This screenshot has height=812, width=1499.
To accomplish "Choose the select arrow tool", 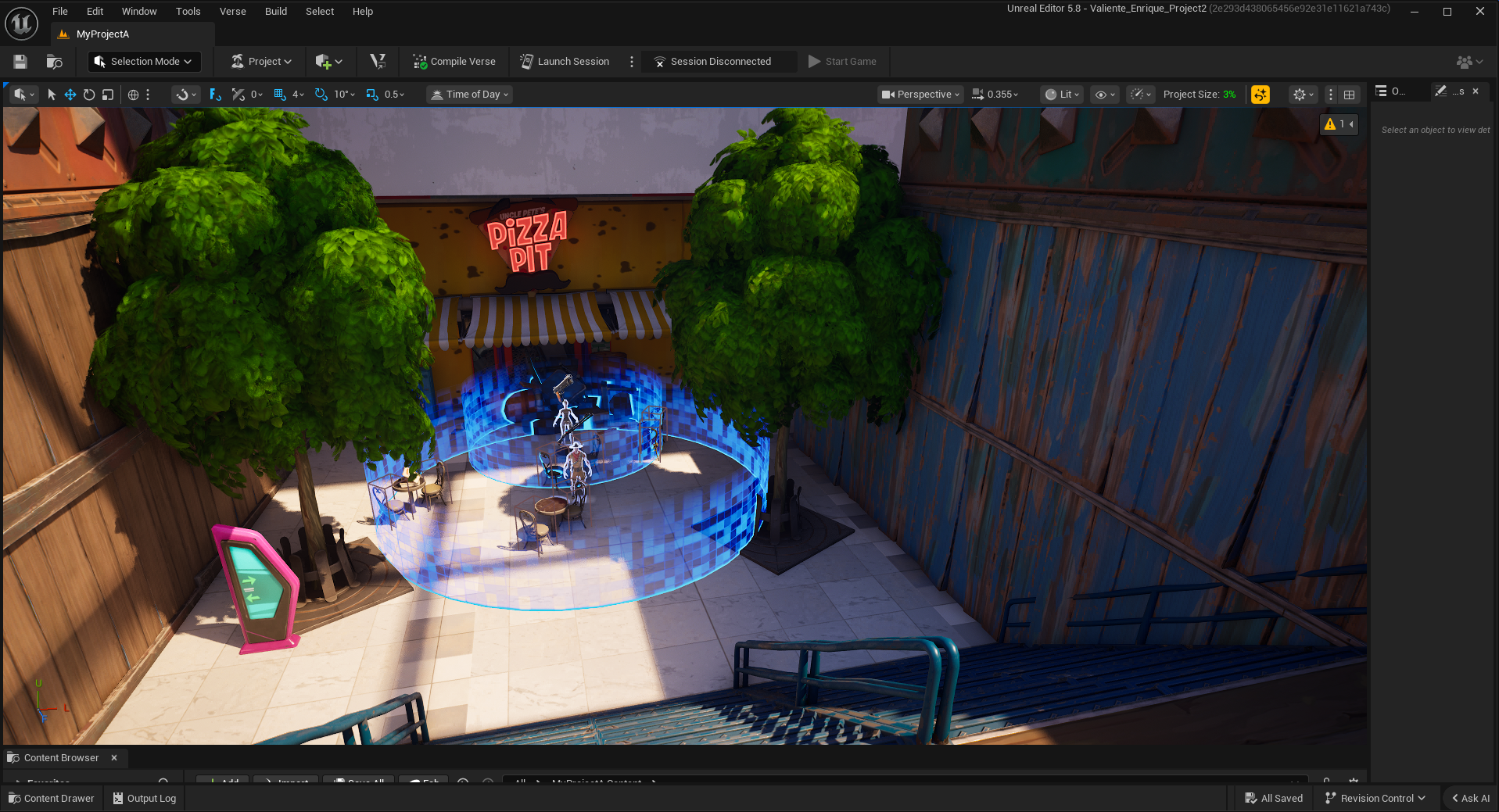I will 52,95.
